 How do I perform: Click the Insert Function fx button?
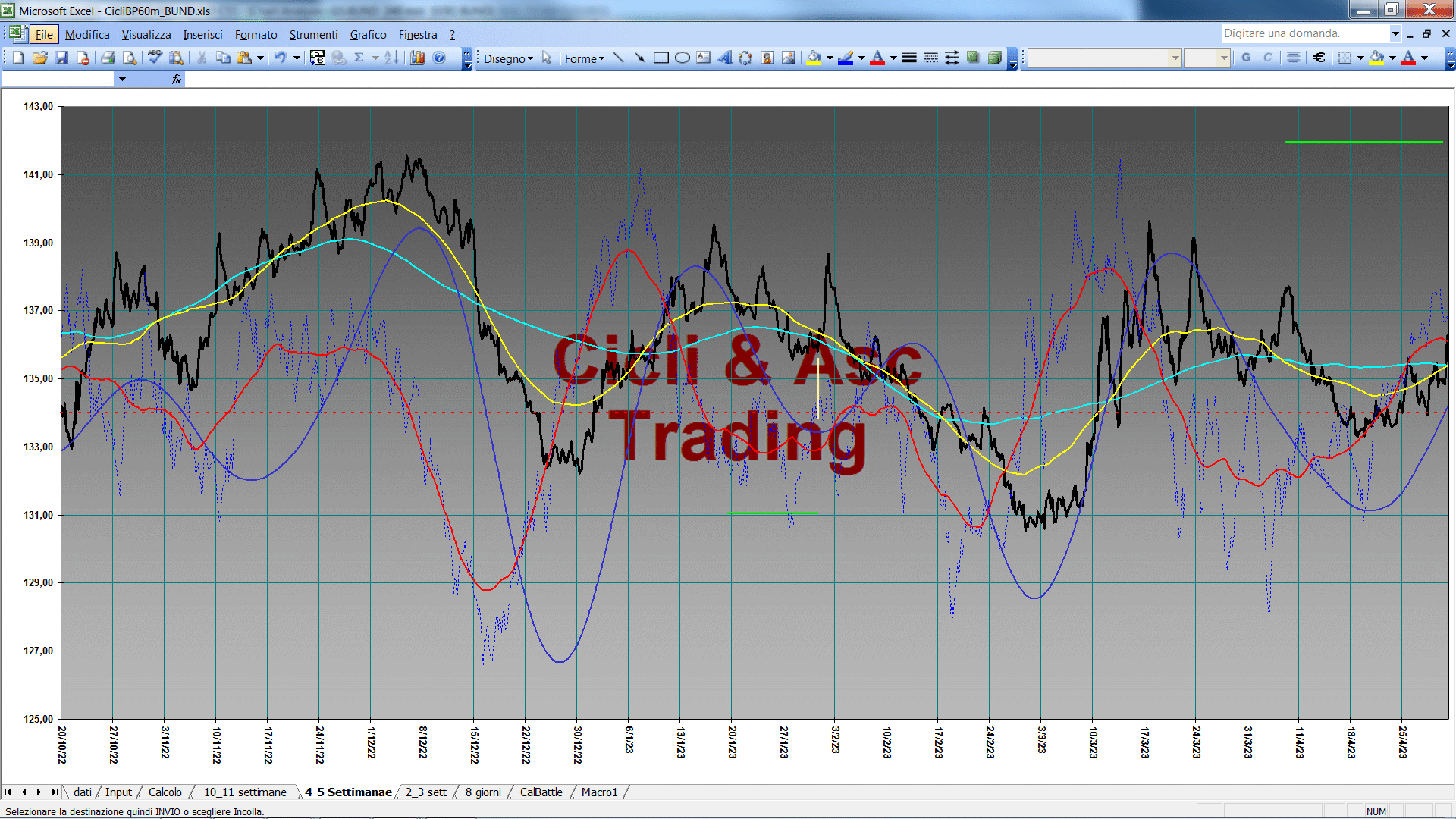coord(177,79)
